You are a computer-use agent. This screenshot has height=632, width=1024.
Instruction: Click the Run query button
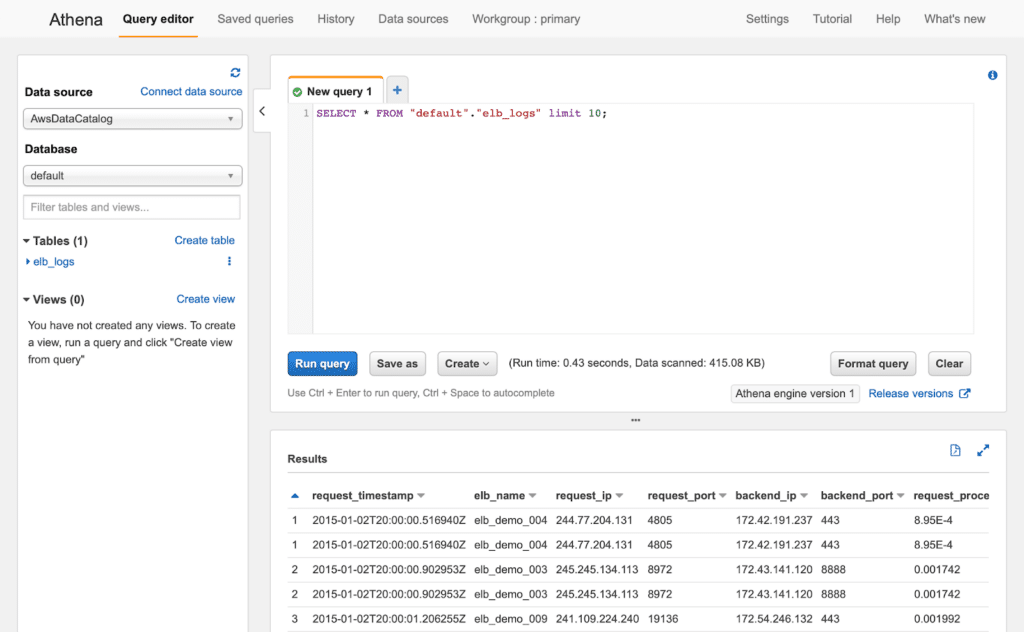[x=323, y=364]
